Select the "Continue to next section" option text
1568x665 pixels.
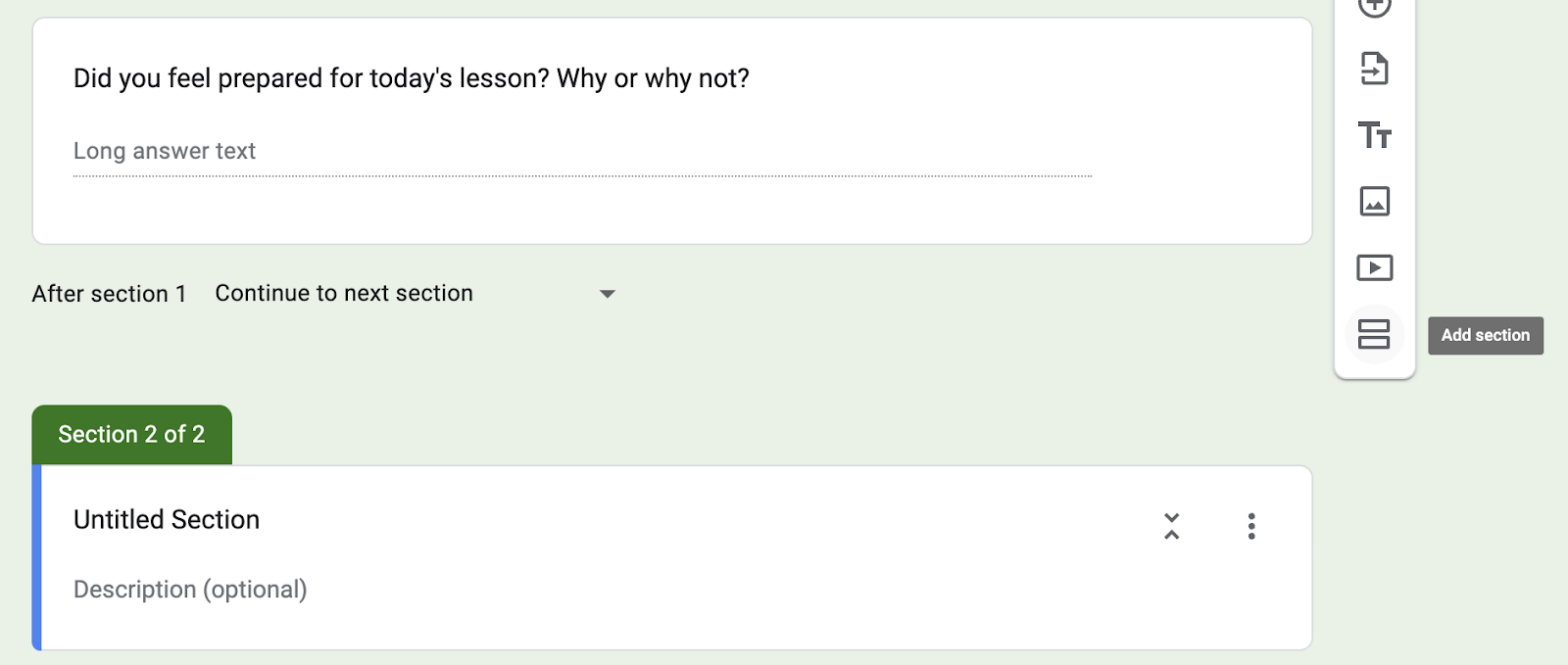tap(343, 293)
